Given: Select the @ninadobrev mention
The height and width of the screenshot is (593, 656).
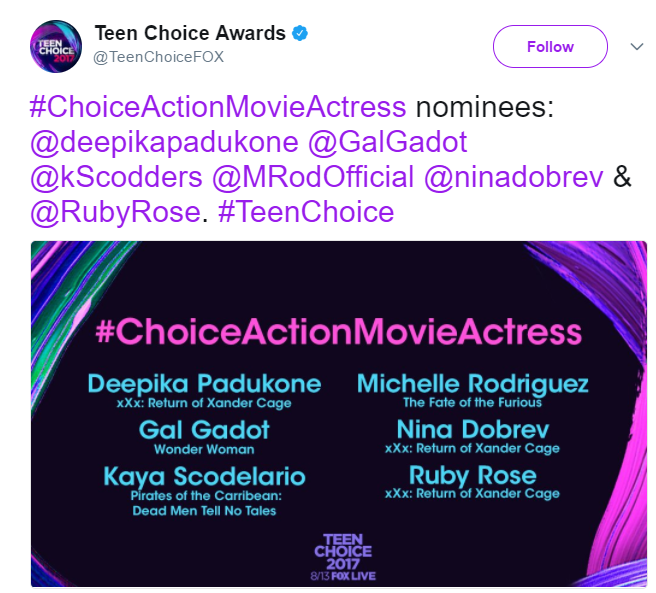Looking at the screenshot, I should (x=514, y=178).
